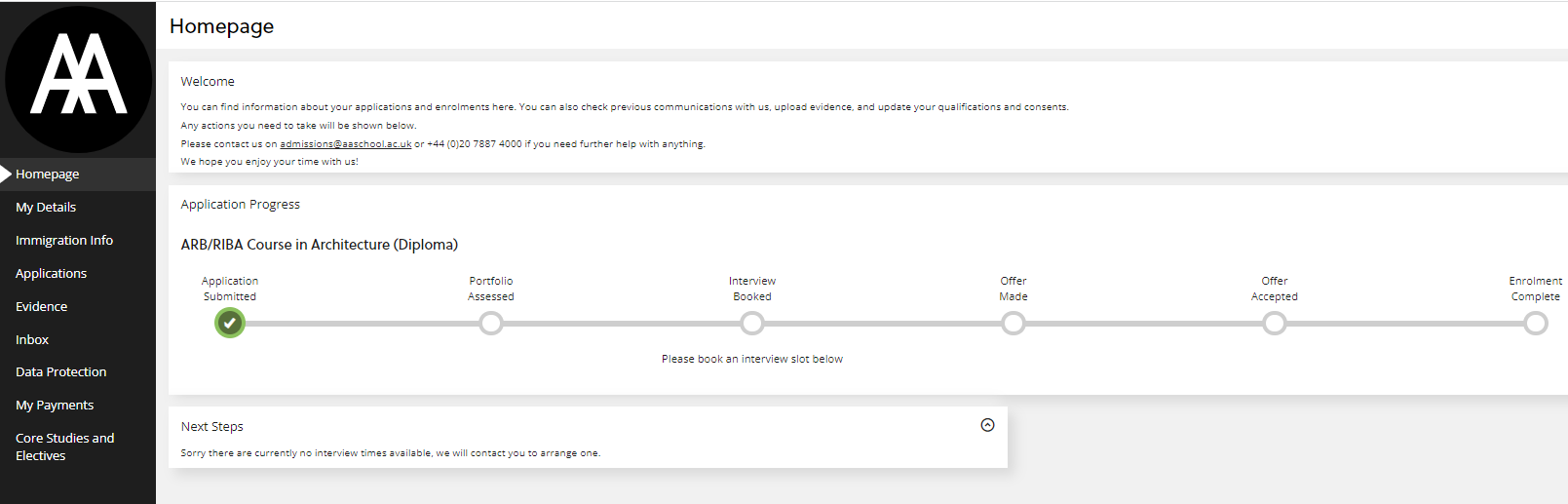
Task: Click the Portfolio Assessed progress circle
Action: (491, 323)
